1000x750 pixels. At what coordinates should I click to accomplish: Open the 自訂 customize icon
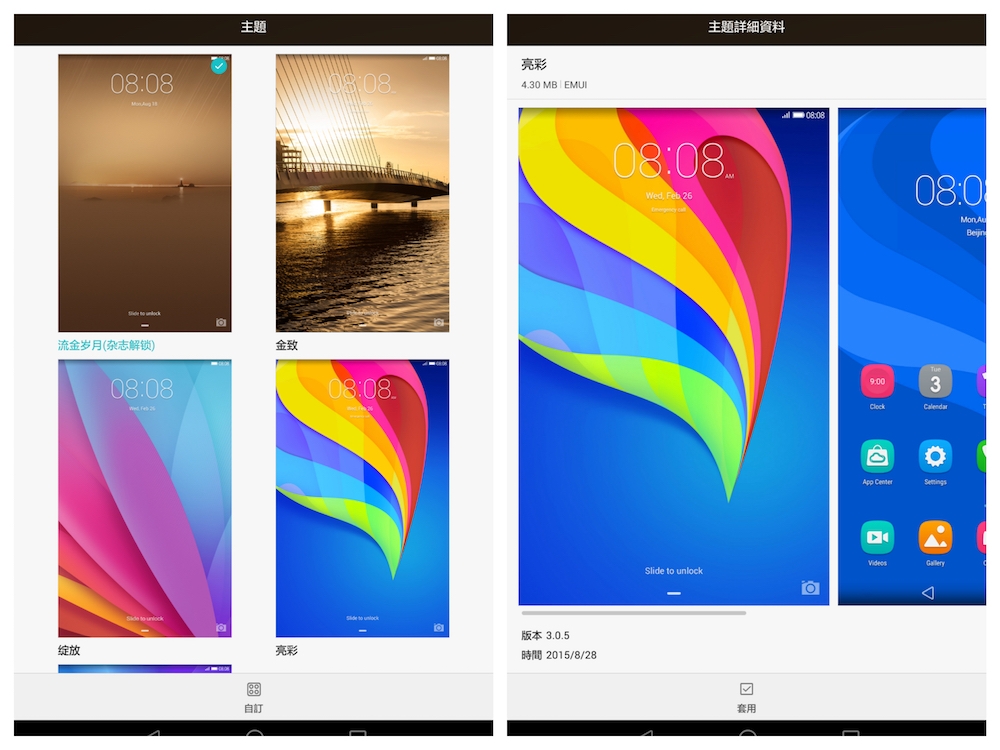(x=253, y=689)
